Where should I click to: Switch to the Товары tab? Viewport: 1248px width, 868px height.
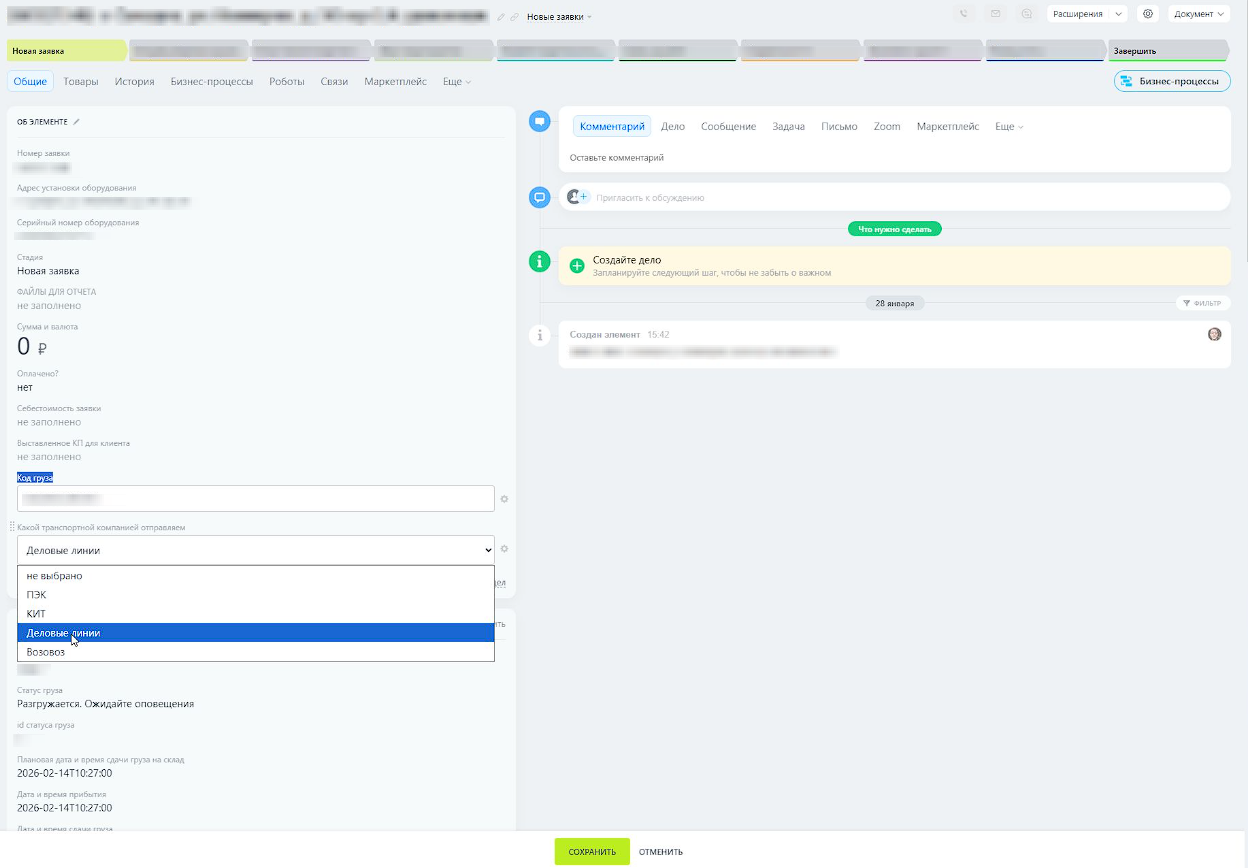(81, 81)
